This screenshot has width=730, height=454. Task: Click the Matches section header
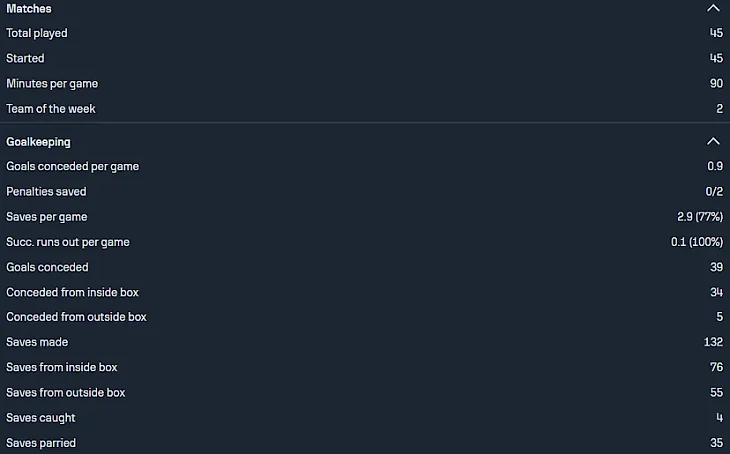pyautogui.click(x=29, y=8)
